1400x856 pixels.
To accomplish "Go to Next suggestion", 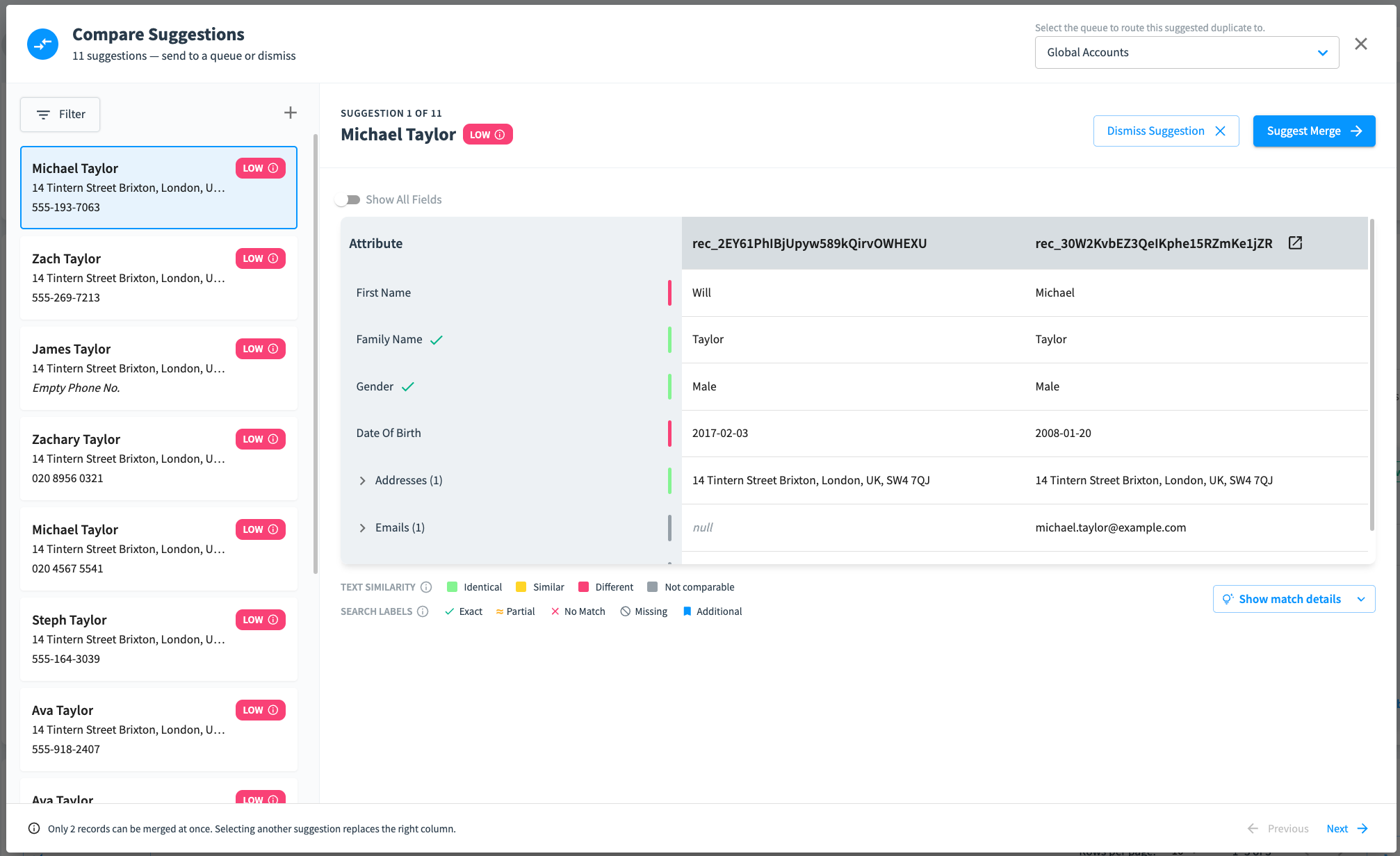I will (1347, 828).
